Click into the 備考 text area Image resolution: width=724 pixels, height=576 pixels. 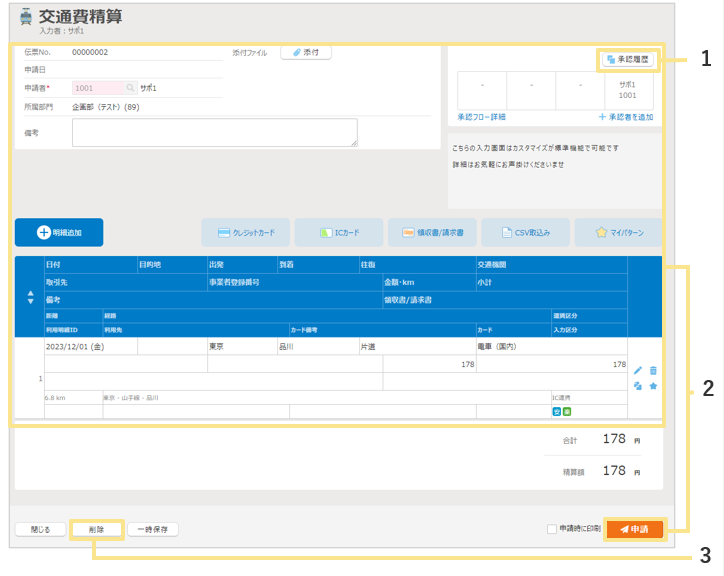214,133
